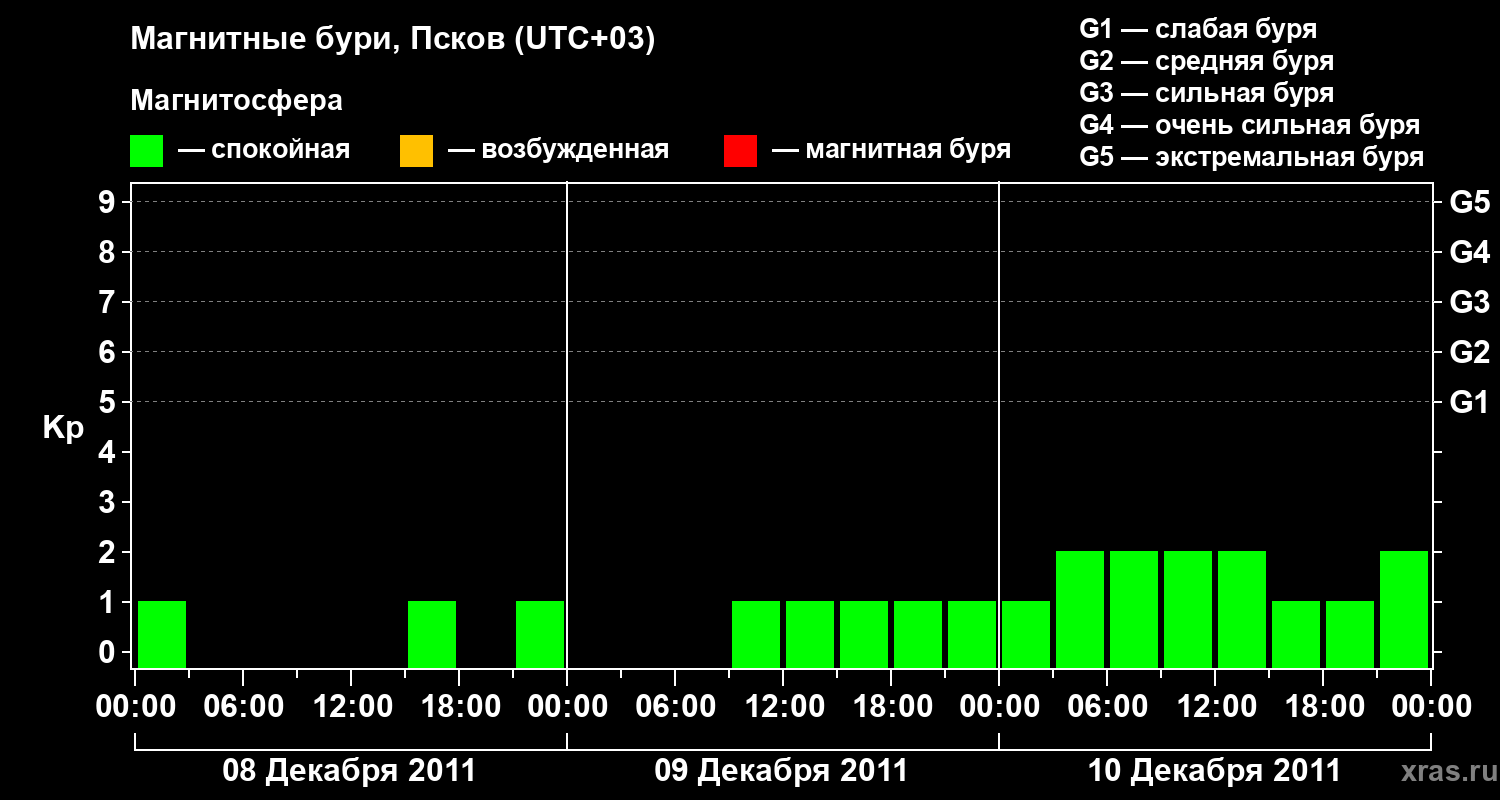The image size is (1500, 800).
Task: Click the G3 label on right axis
Action: (1470, 303)
